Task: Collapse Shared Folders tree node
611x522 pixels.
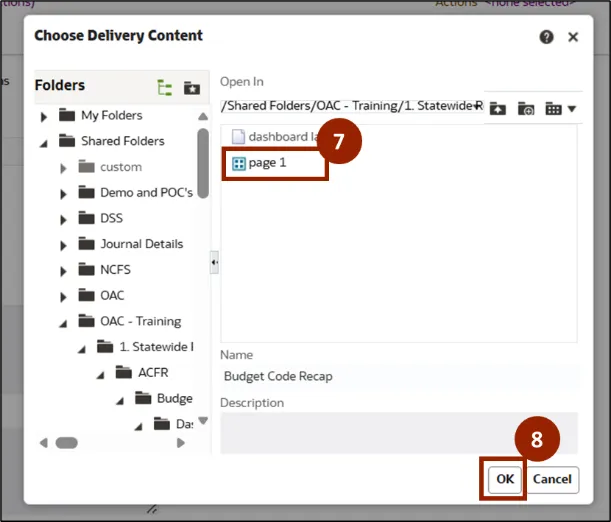Action: [x=44, y=143]
